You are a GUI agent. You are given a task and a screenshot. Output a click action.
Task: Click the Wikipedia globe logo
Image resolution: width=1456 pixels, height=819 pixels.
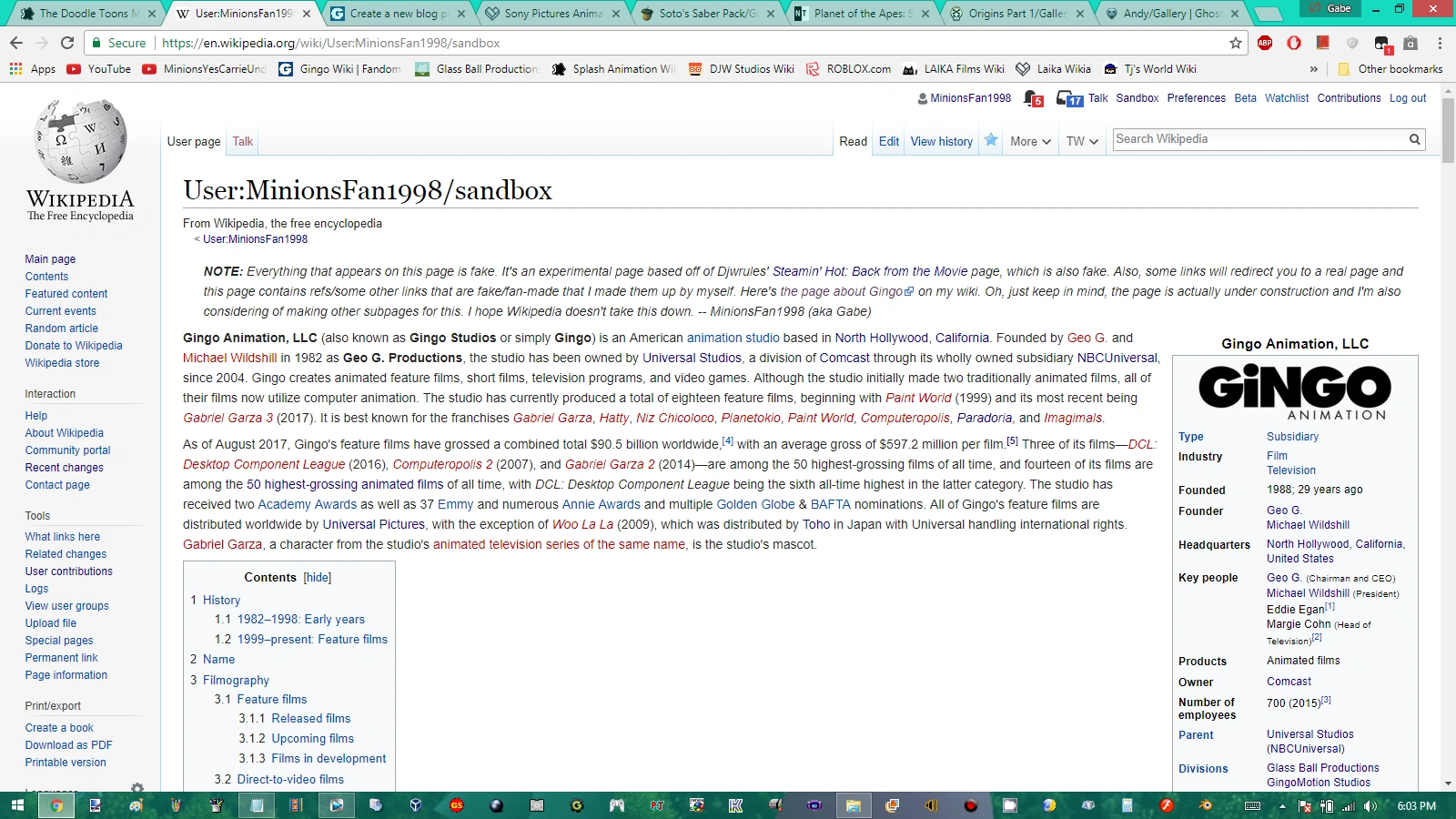coord(80,142)
